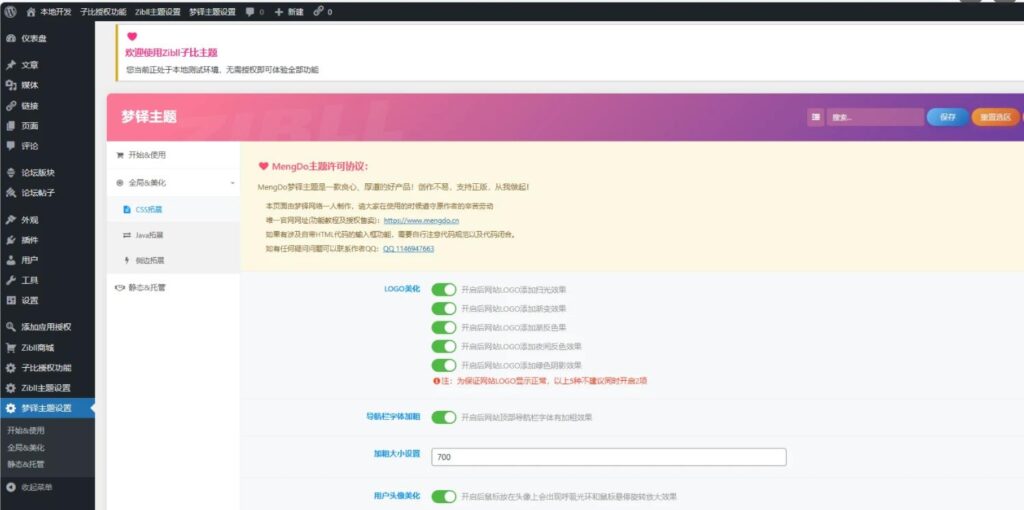Toggle 用户头像美化 switch

tap(443, 496)
